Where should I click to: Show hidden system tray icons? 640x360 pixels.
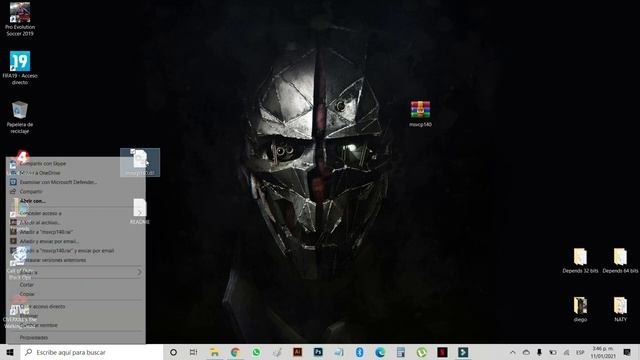click(513, 352)
